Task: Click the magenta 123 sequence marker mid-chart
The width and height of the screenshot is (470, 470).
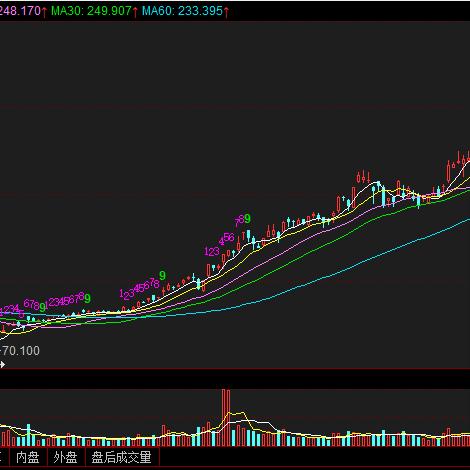Action: [212, 251]
